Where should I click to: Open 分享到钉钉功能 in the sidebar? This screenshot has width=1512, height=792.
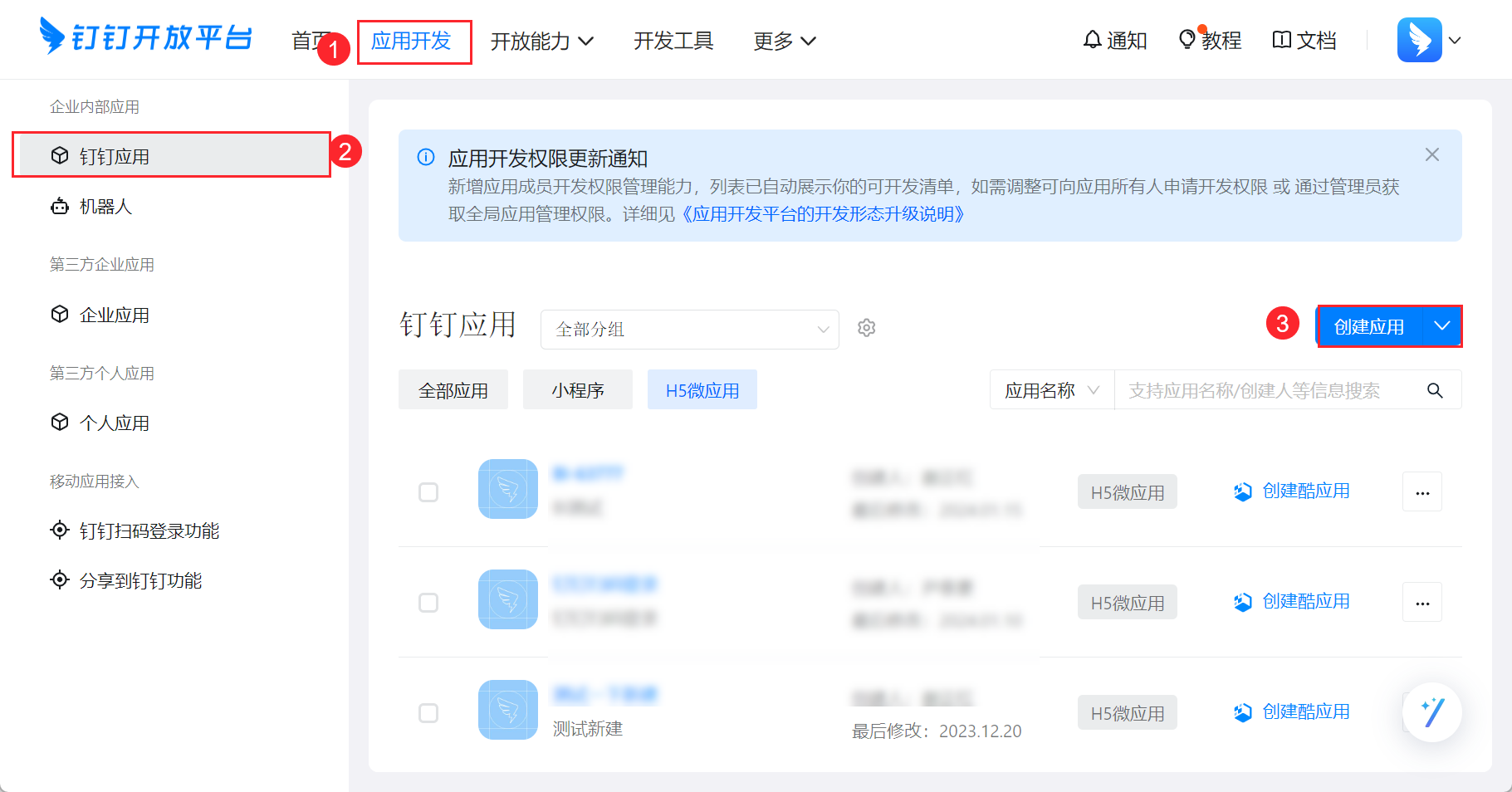pyautogui.click(x=174, y=579)
